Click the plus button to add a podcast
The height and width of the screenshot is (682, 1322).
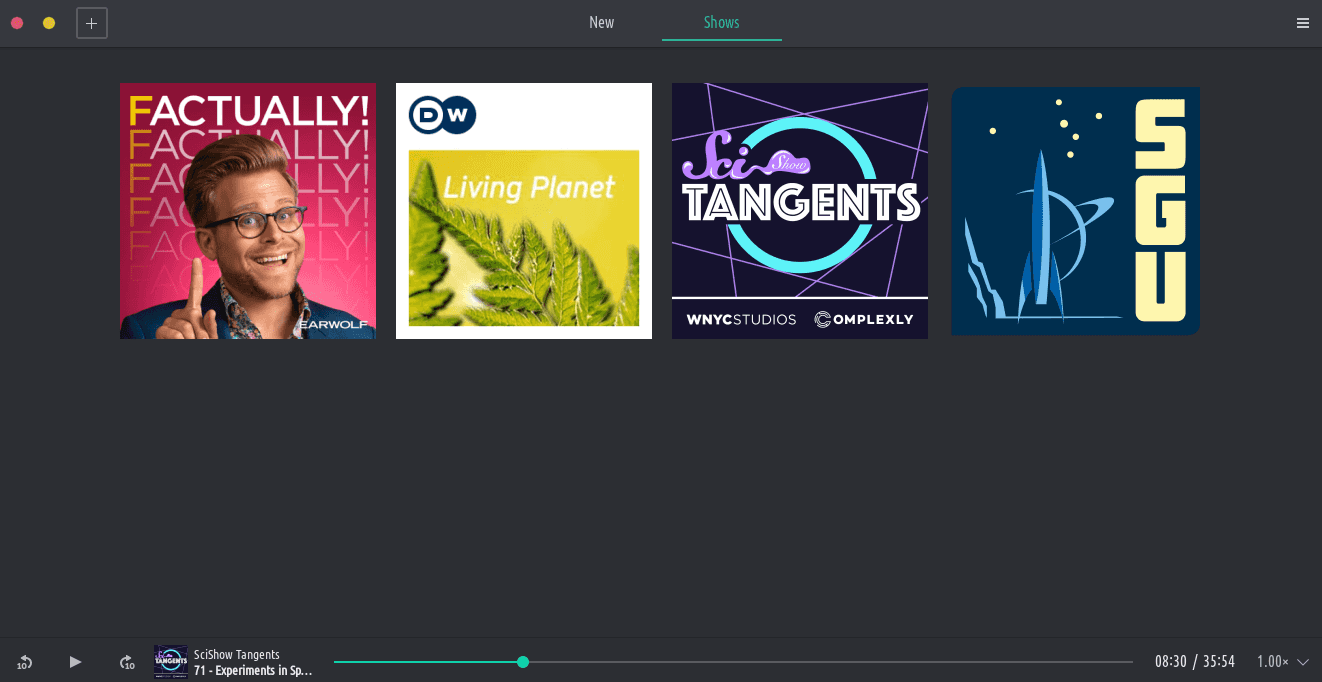(x=92, y=23)
